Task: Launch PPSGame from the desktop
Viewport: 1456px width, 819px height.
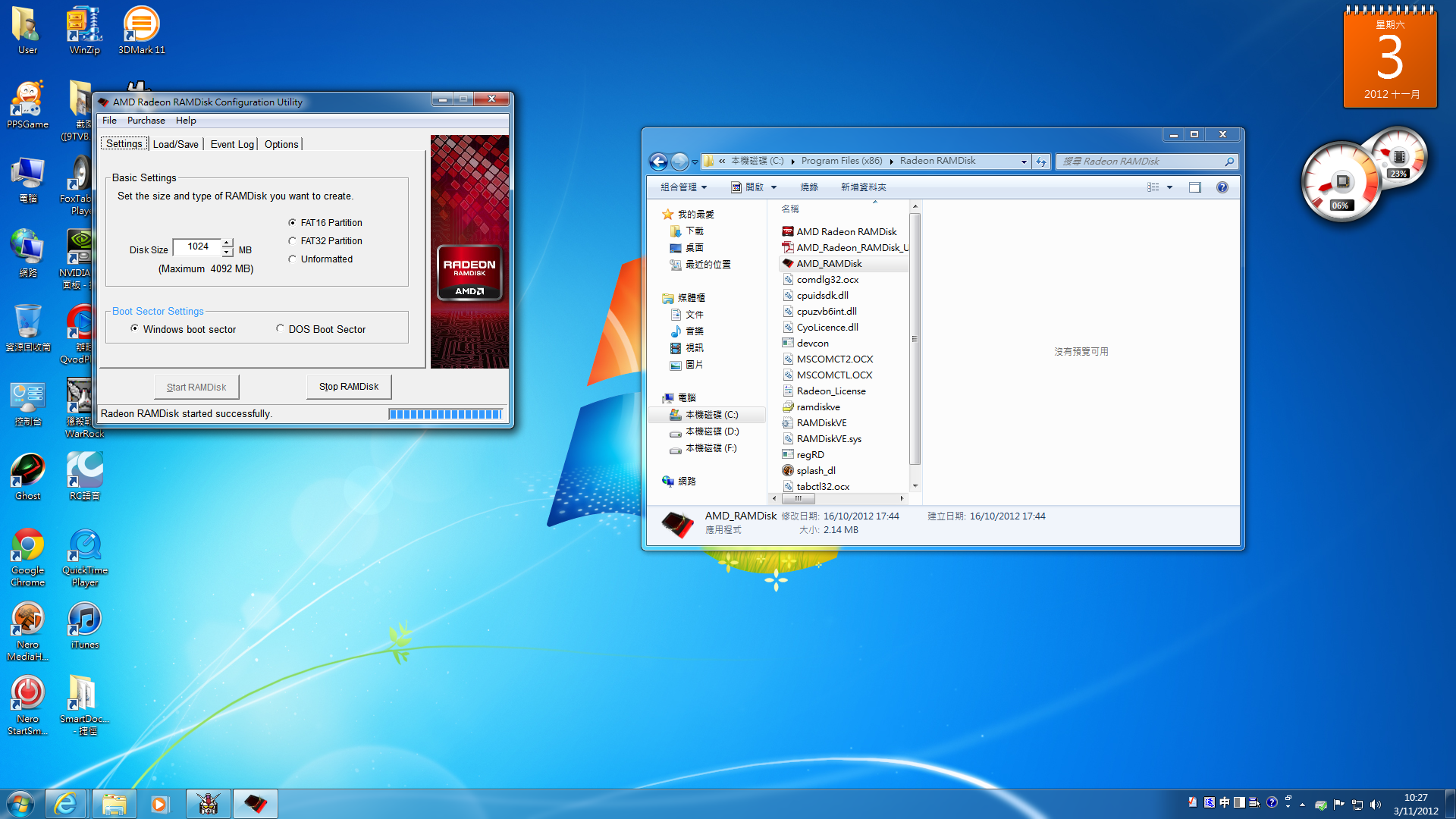Action: click(x=27, y=105)
